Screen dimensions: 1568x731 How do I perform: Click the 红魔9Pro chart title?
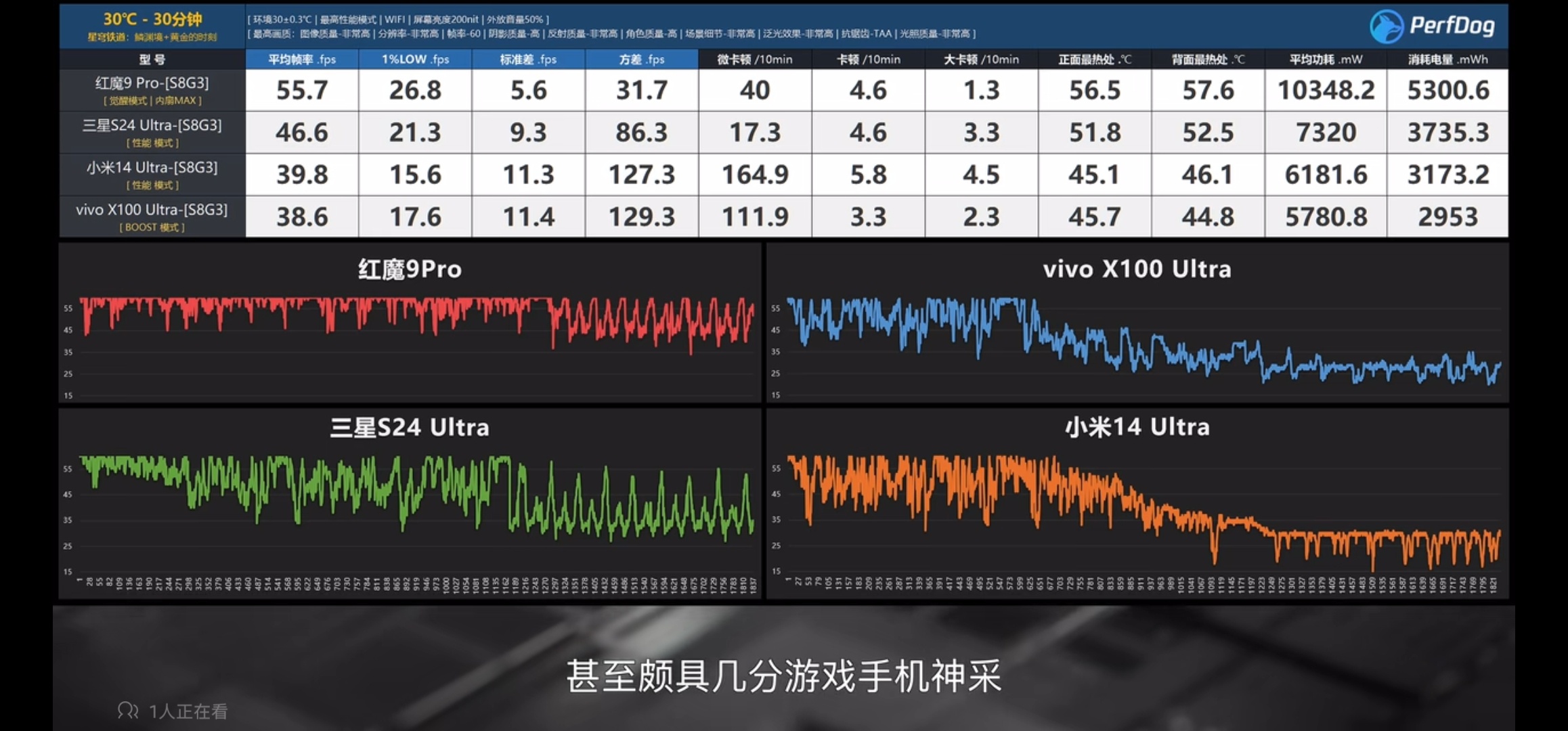tap(410, 269)
